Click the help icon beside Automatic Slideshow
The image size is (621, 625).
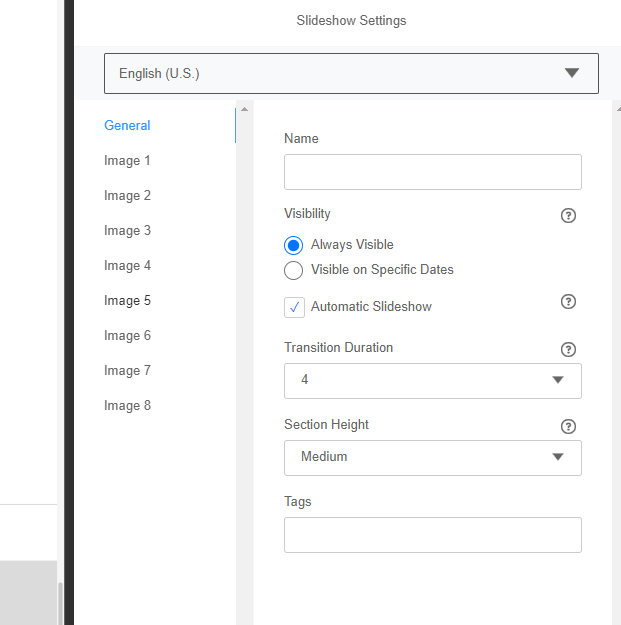pyautogui.click(x=568, y=302)
